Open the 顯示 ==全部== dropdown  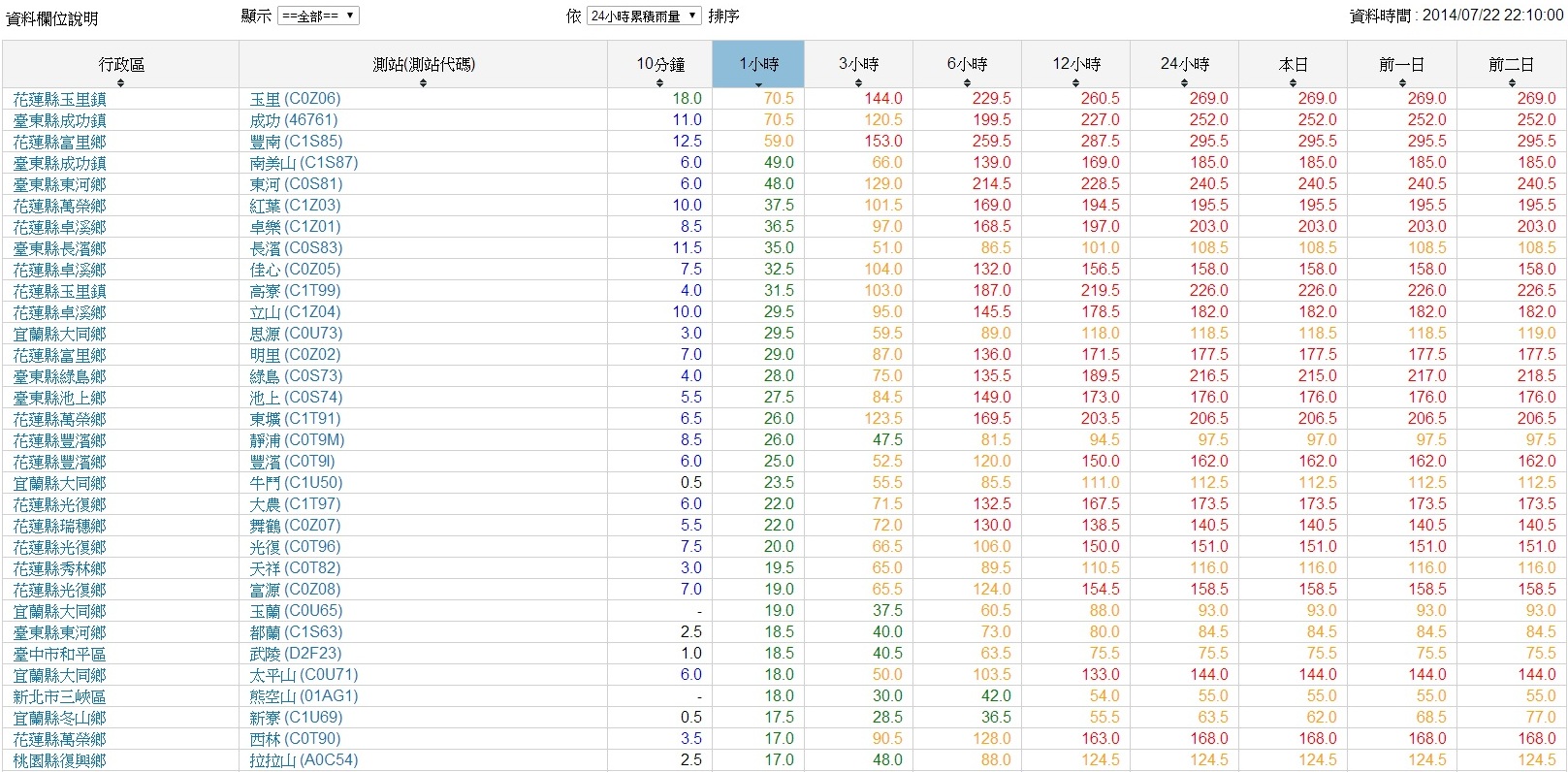pos(318,16)
